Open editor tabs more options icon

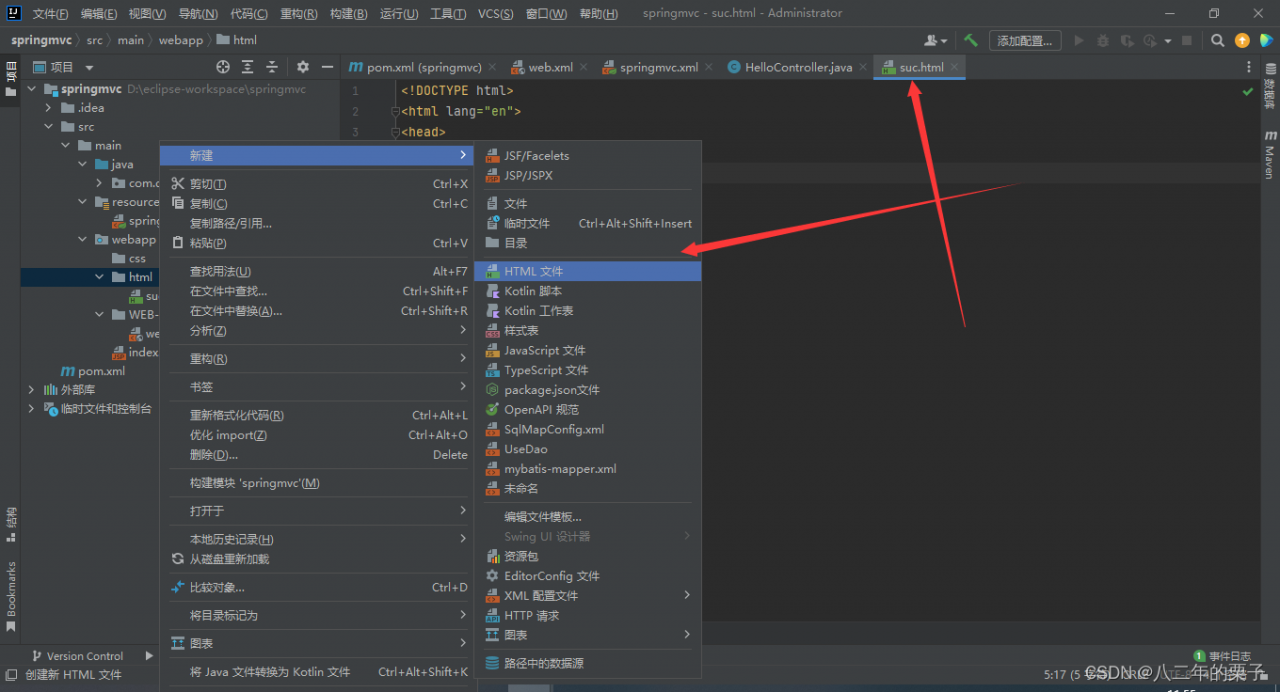coord(1248,67)
